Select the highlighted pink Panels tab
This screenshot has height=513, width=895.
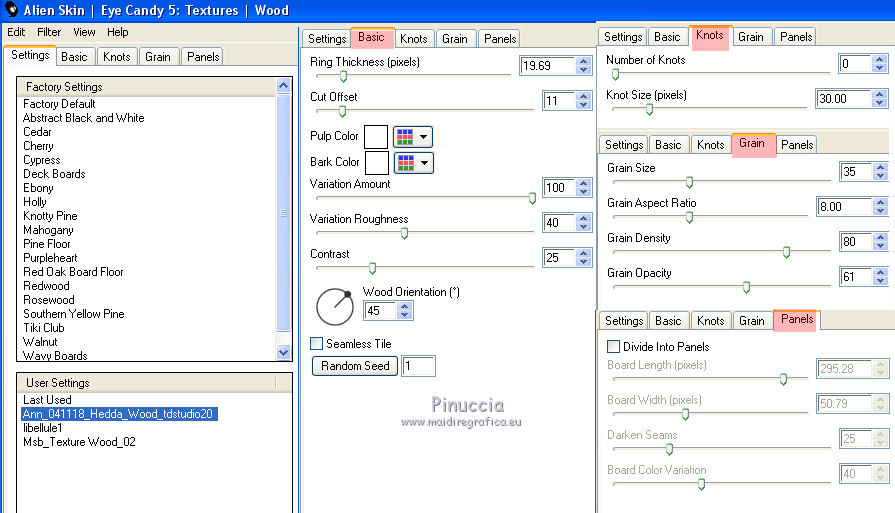[797, 319]
